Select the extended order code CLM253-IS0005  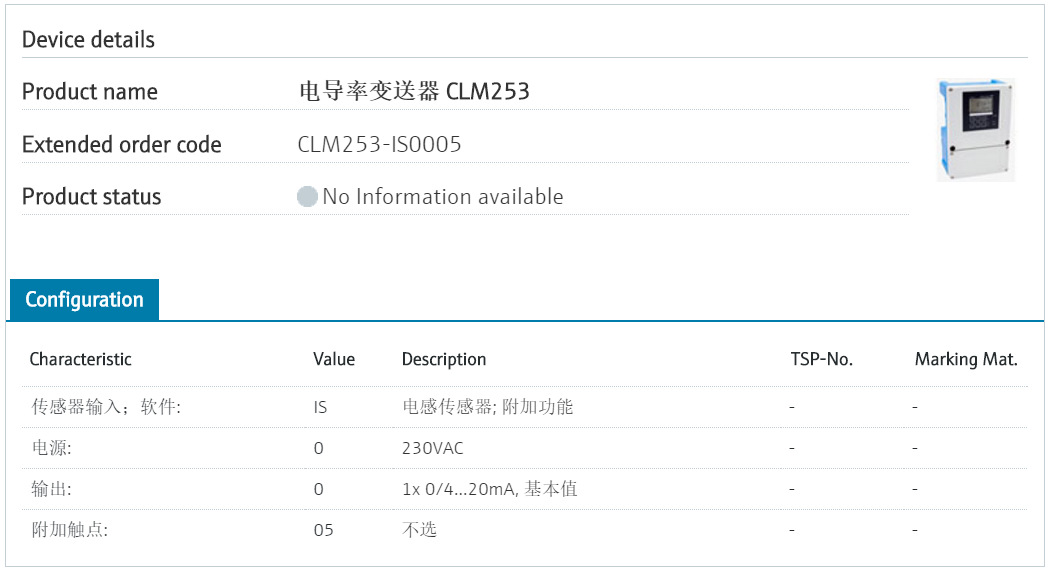click(x=379, y=145)
